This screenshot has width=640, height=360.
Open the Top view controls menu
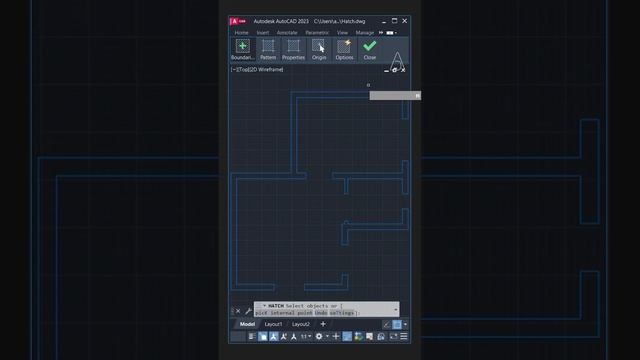click(x=244, y=70)
